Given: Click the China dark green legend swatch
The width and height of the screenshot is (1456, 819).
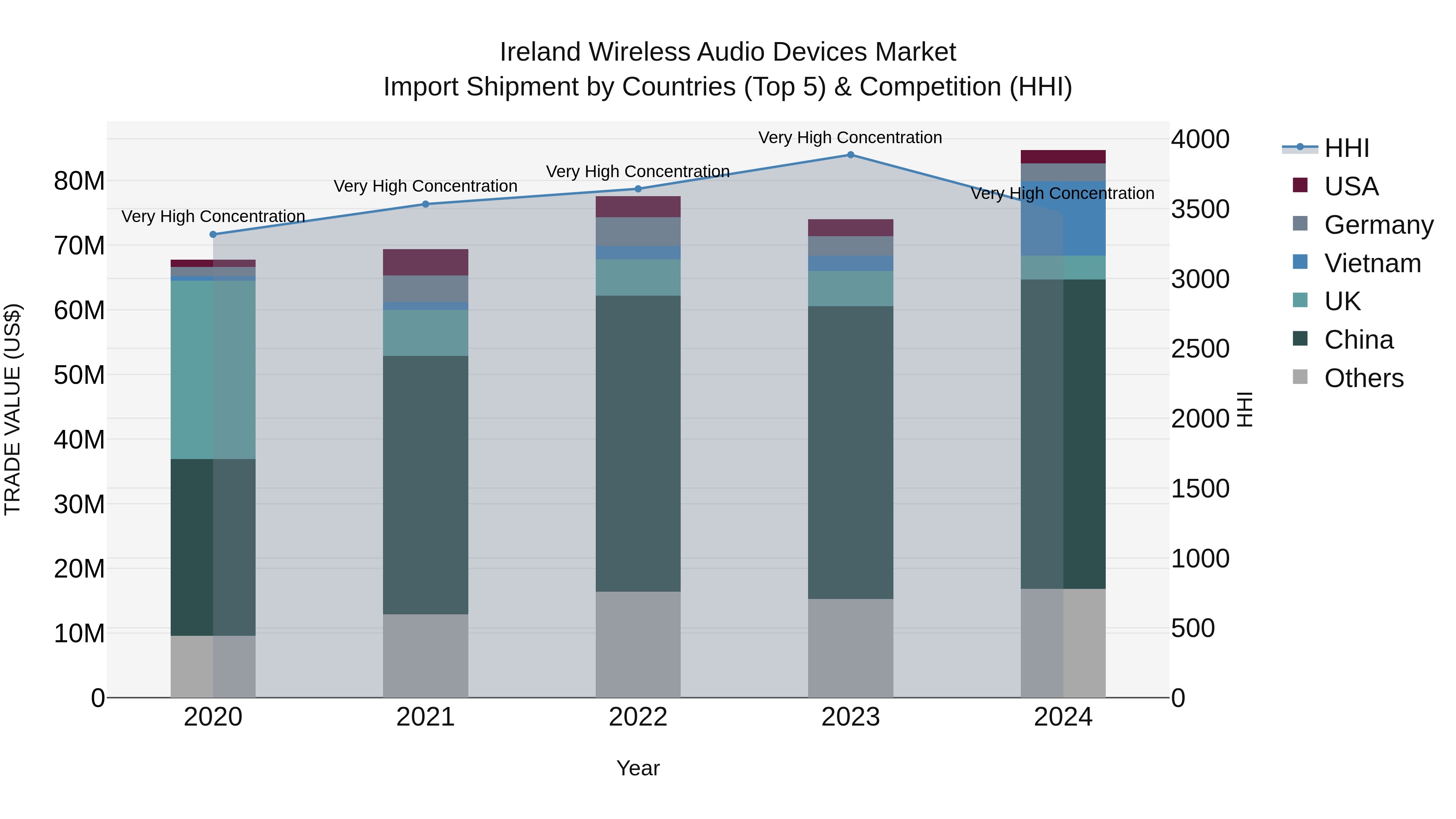Looking at the screenshot, I should (x=1300, y=338).
